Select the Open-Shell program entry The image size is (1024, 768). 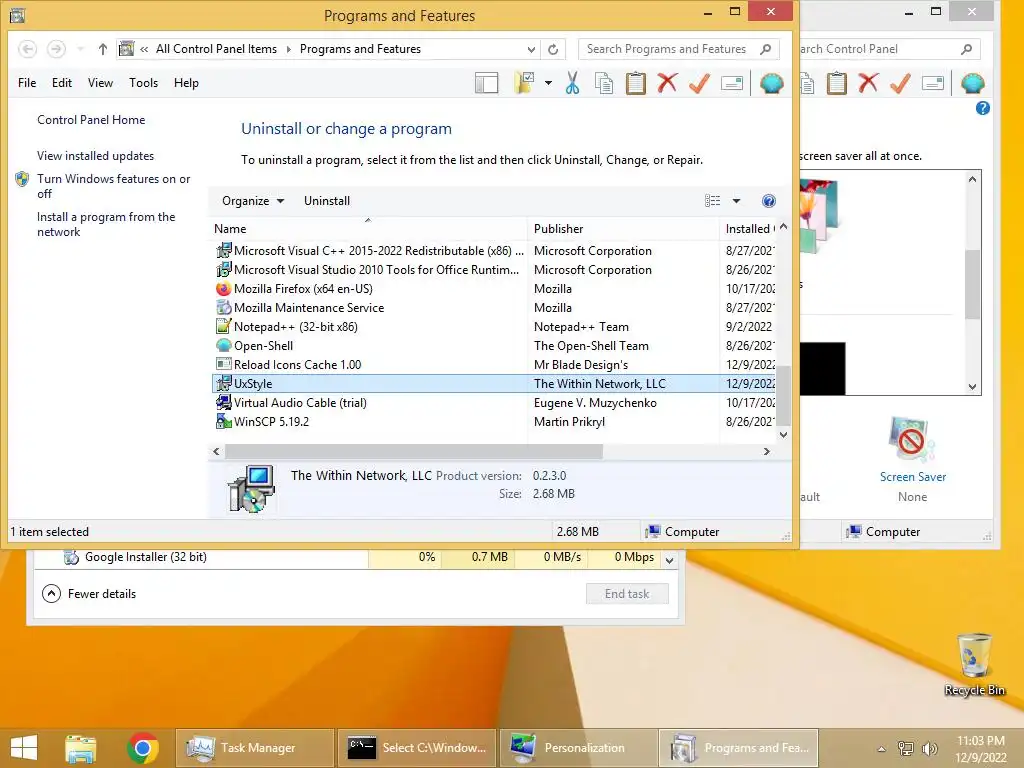click(x=494, y=345)
